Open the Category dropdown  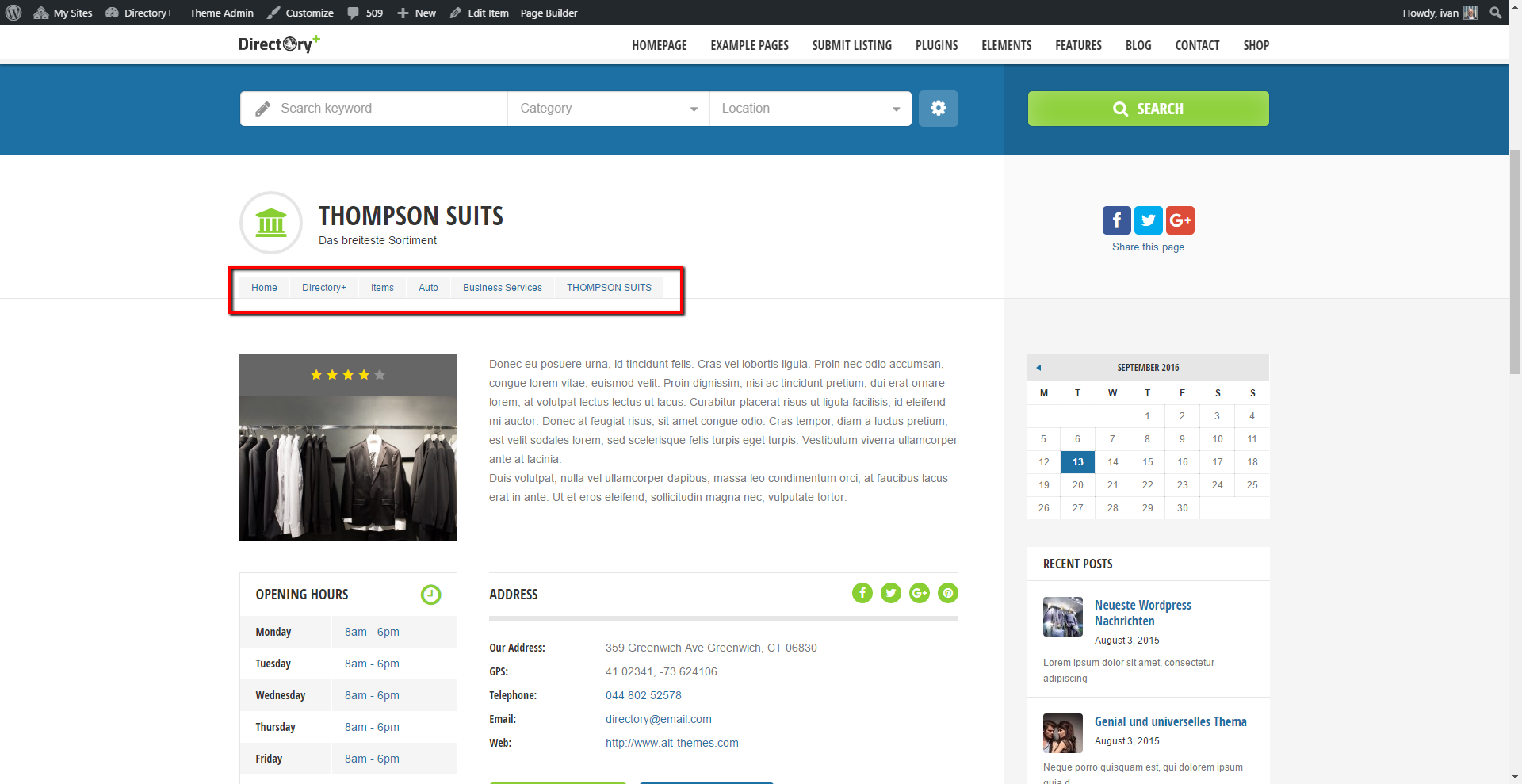tap(609, 109)
